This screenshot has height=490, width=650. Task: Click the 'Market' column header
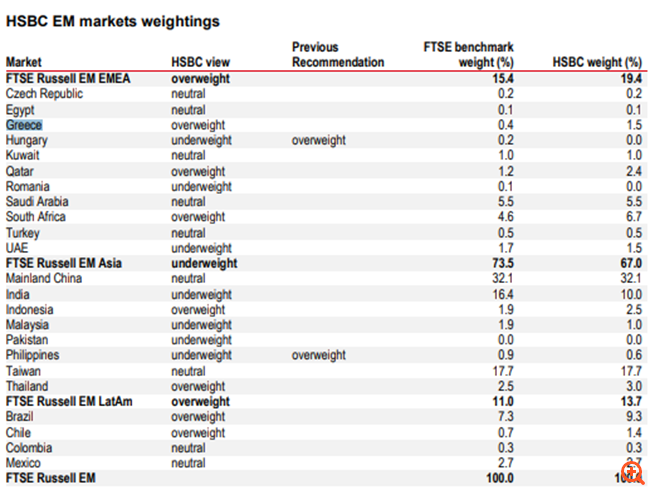click(x=24, y=62)
